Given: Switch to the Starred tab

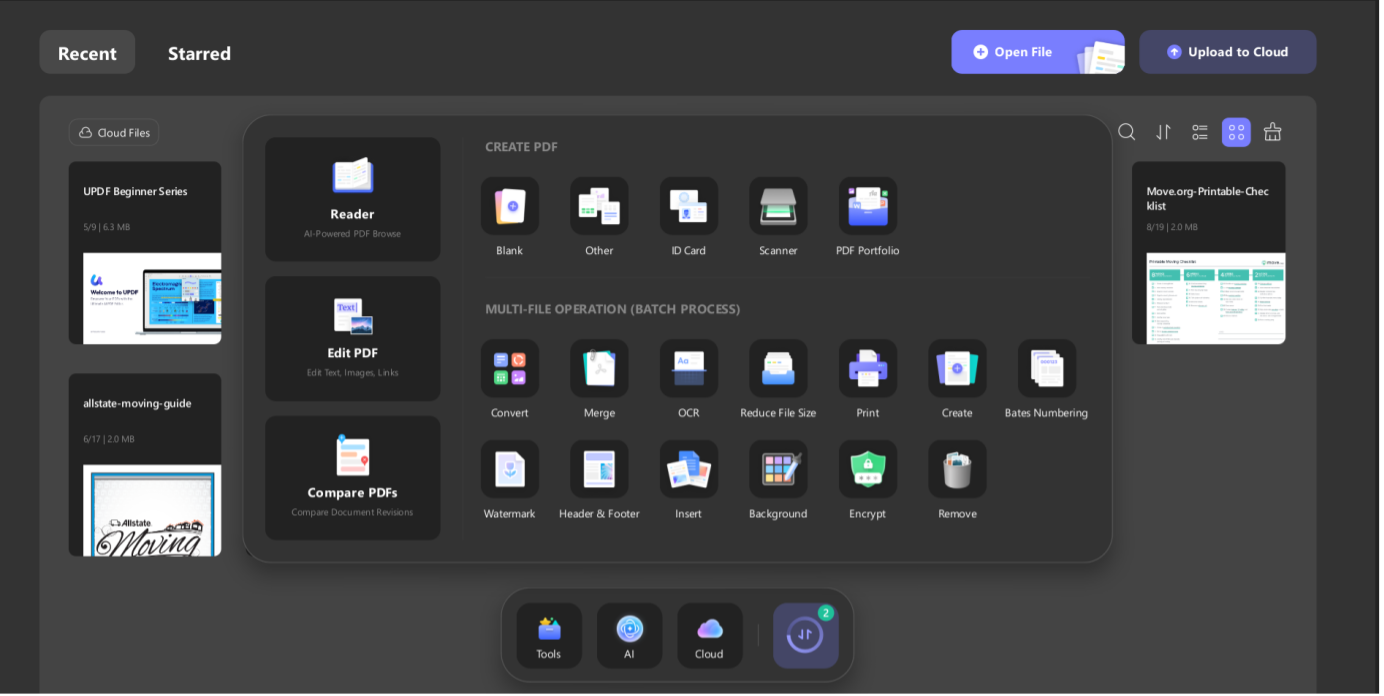Looking at the screenshot, I should (199, 53).
